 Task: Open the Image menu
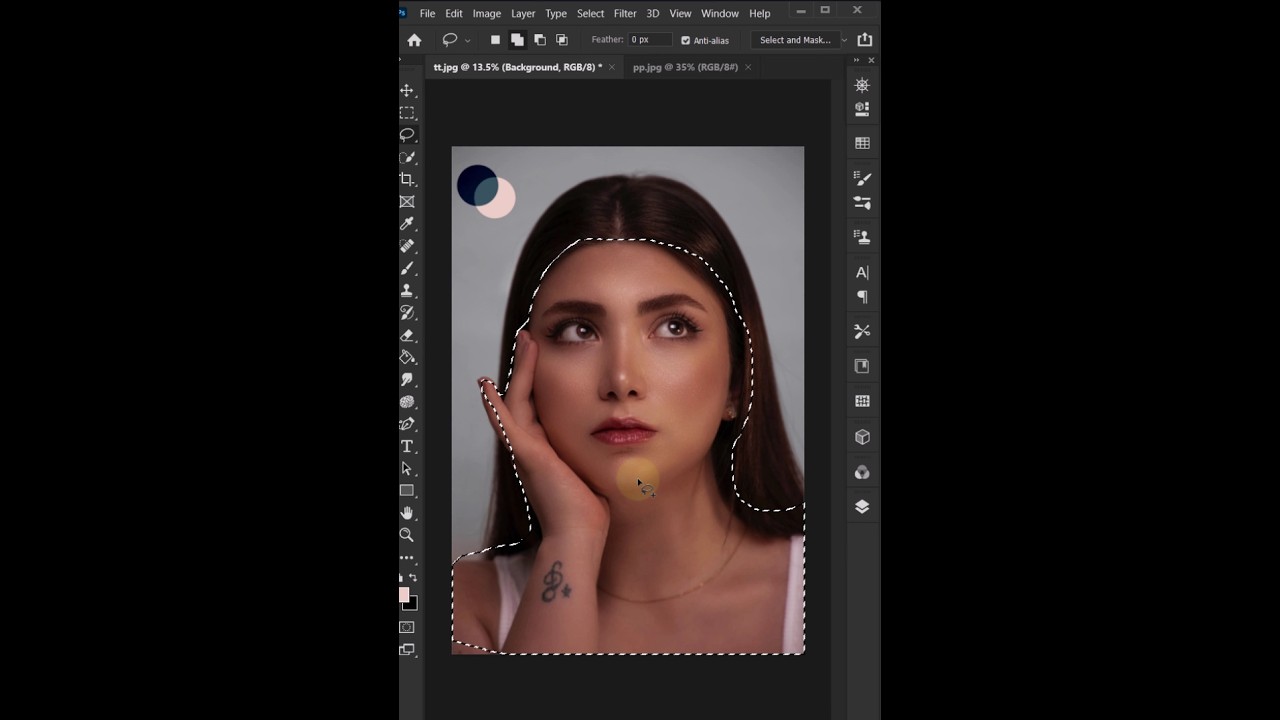(487, 13)
